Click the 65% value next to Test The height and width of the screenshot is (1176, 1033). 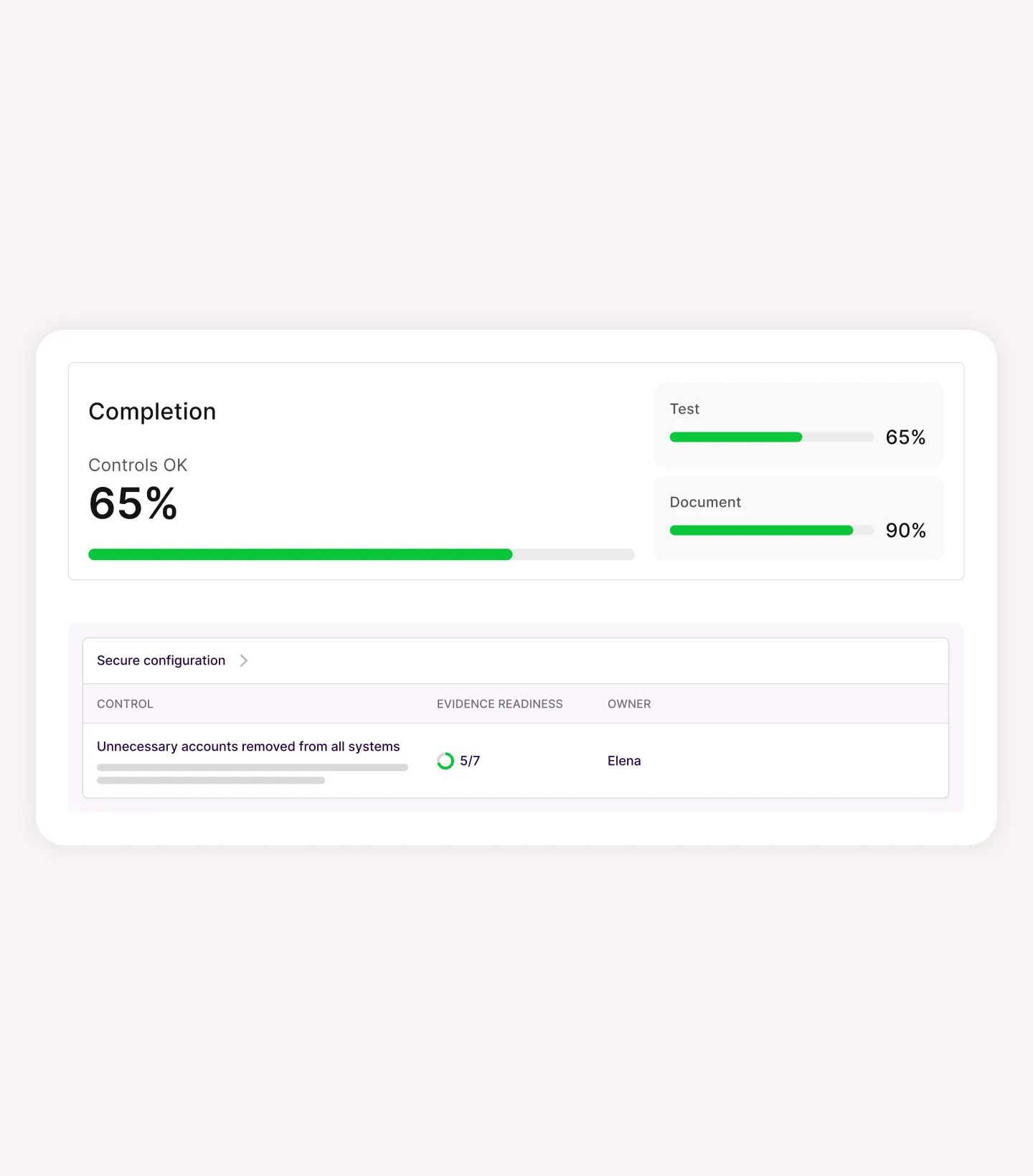tap(905, 437)
